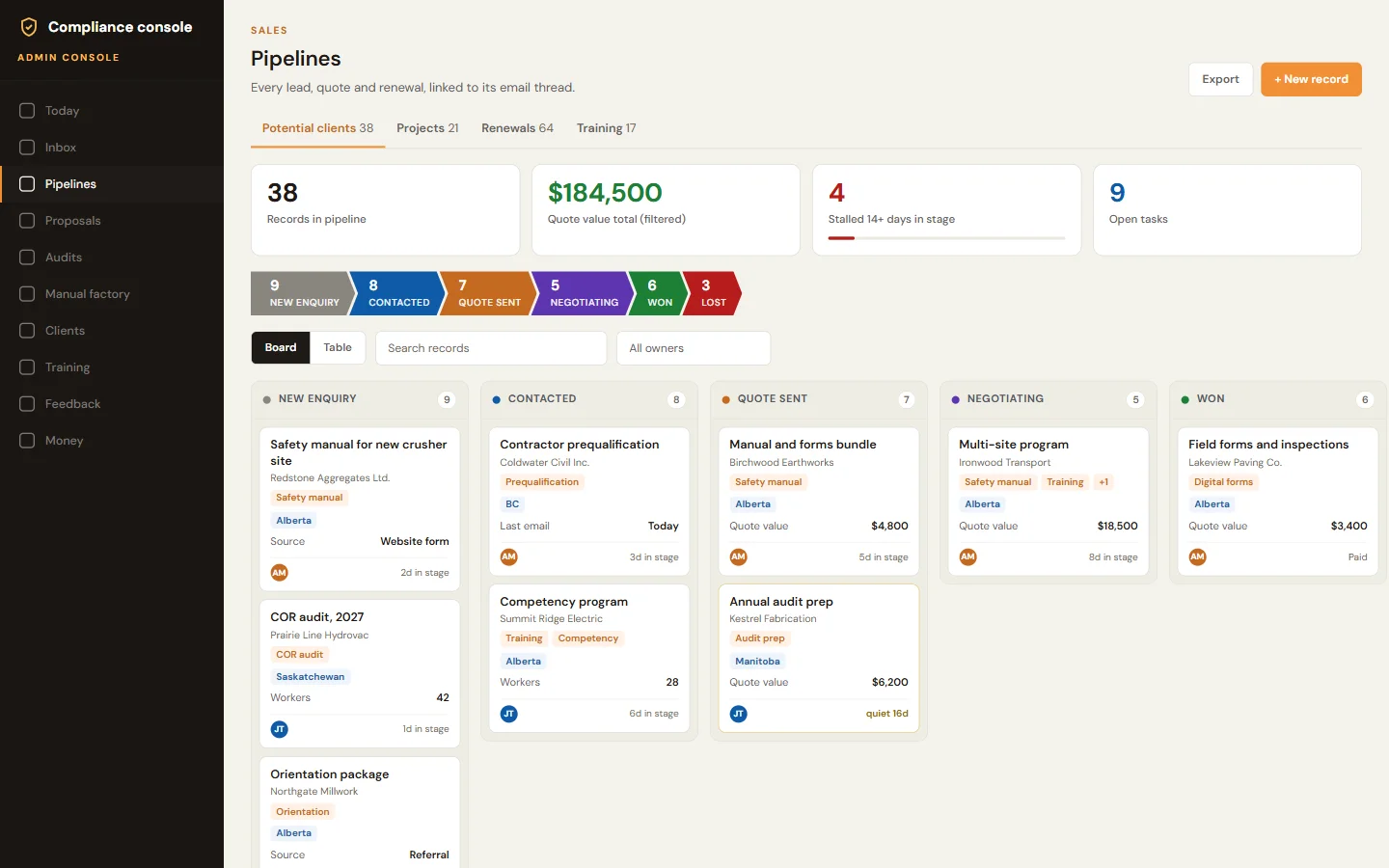Click the Saskatchewan tag on COR audit card

pos(311,677)
